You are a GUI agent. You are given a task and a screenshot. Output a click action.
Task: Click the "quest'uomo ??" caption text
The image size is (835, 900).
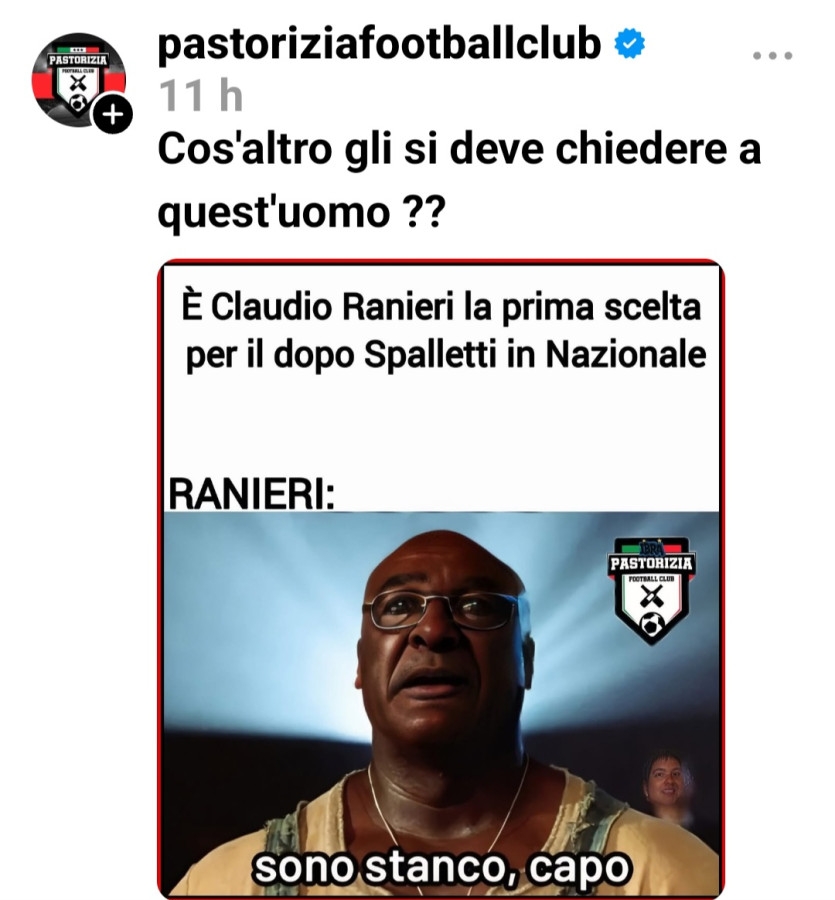click(x=301, y=212)
